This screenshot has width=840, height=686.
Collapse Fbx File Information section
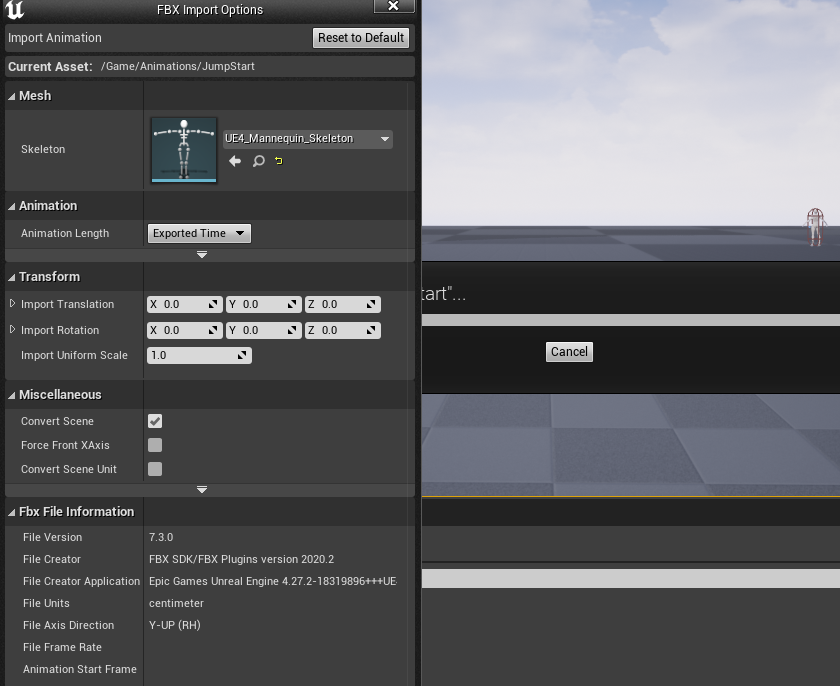tap(11, 512)
